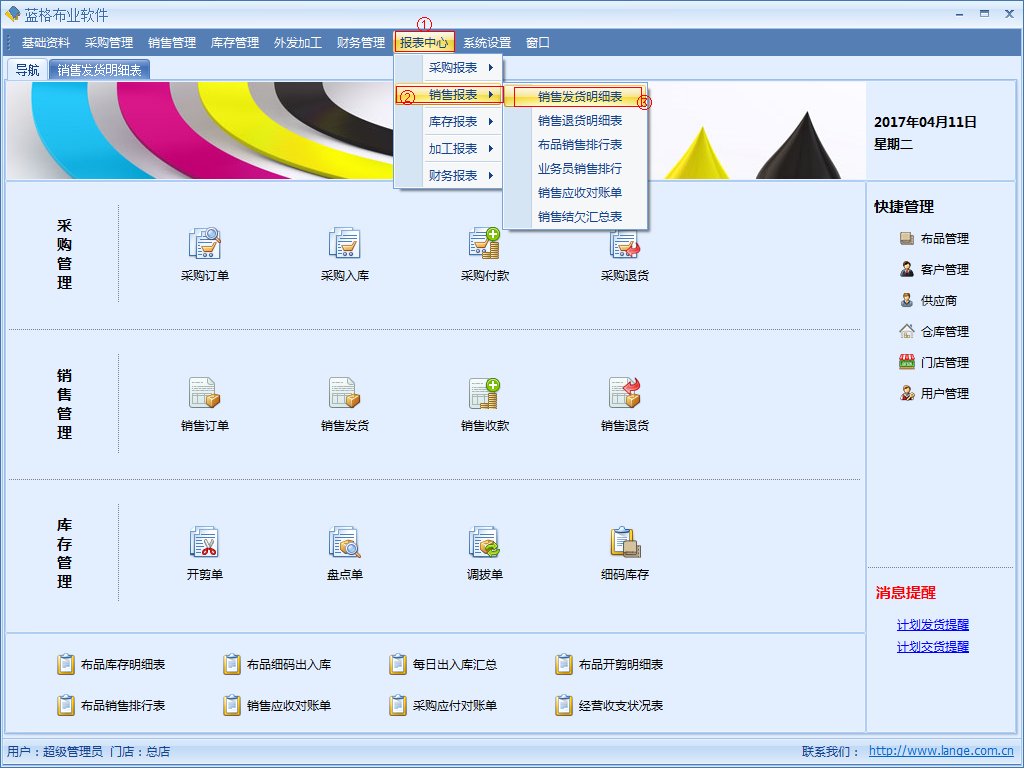Viewport: 1024px width, 768px height.
Task: Open the 销售收款 sales receipt icon
Action: pyautogui.click(x=484, y=393)
